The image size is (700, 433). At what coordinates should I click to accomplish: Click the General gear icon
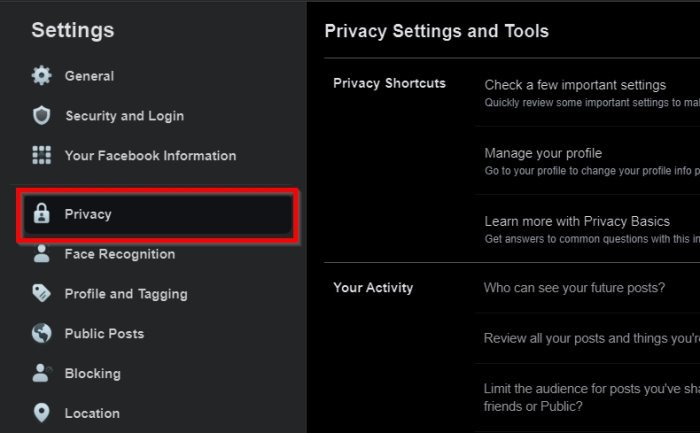(x=41, y=76)
